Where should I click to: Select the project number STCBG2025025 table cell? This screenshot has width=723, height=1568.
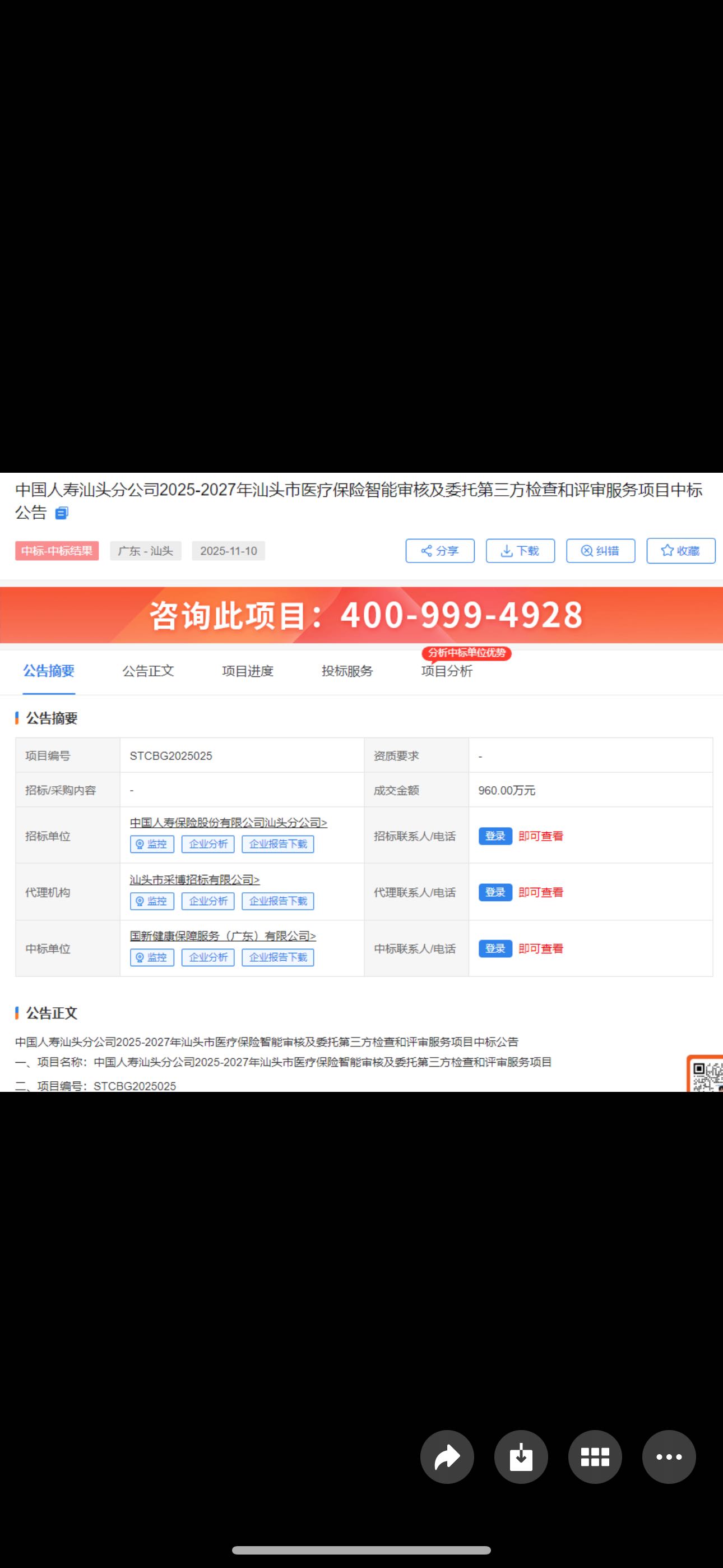[x=242, y=755]
